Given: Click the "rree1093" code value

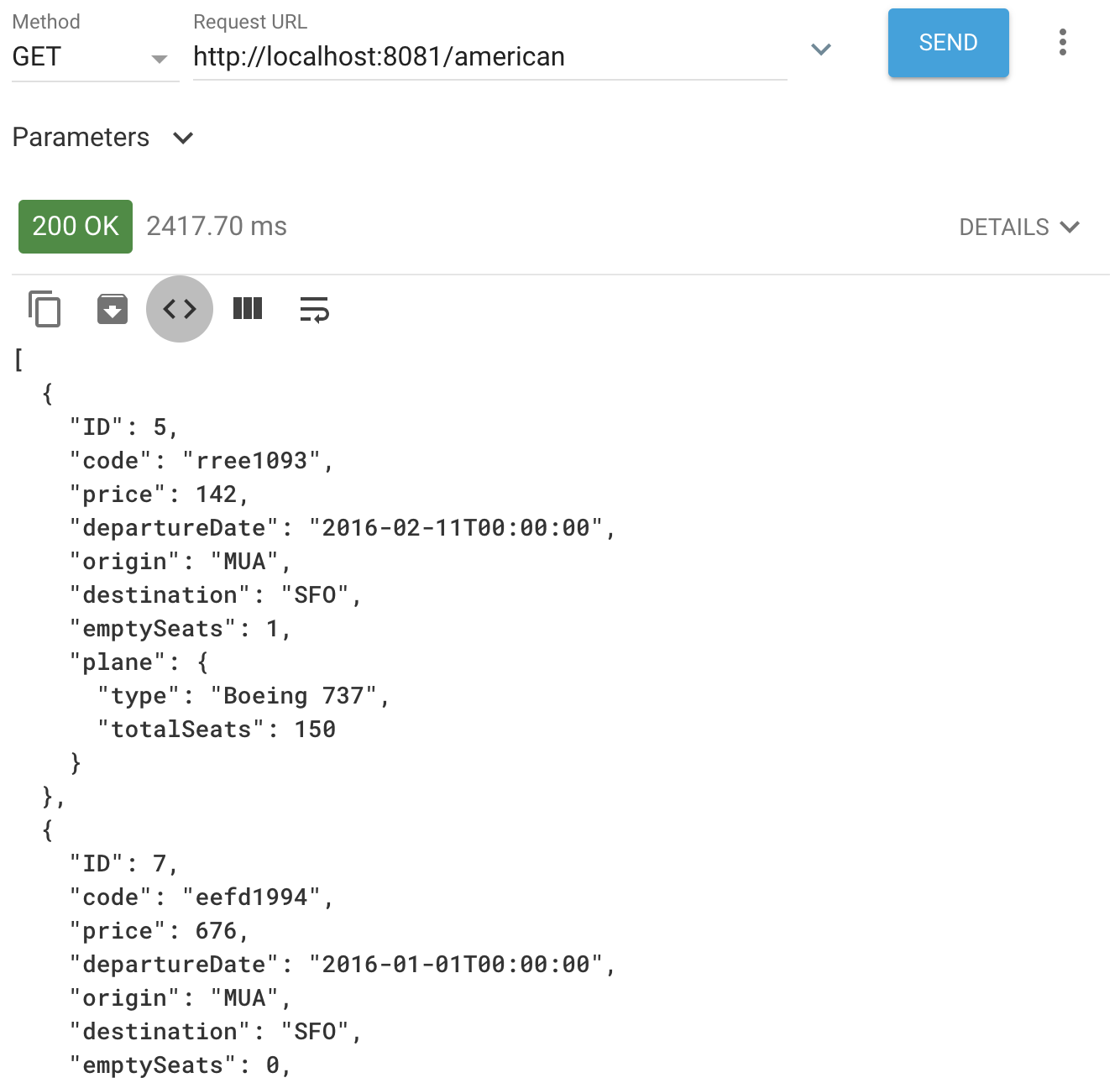Looking at the screenshot, I should [252, 461].
